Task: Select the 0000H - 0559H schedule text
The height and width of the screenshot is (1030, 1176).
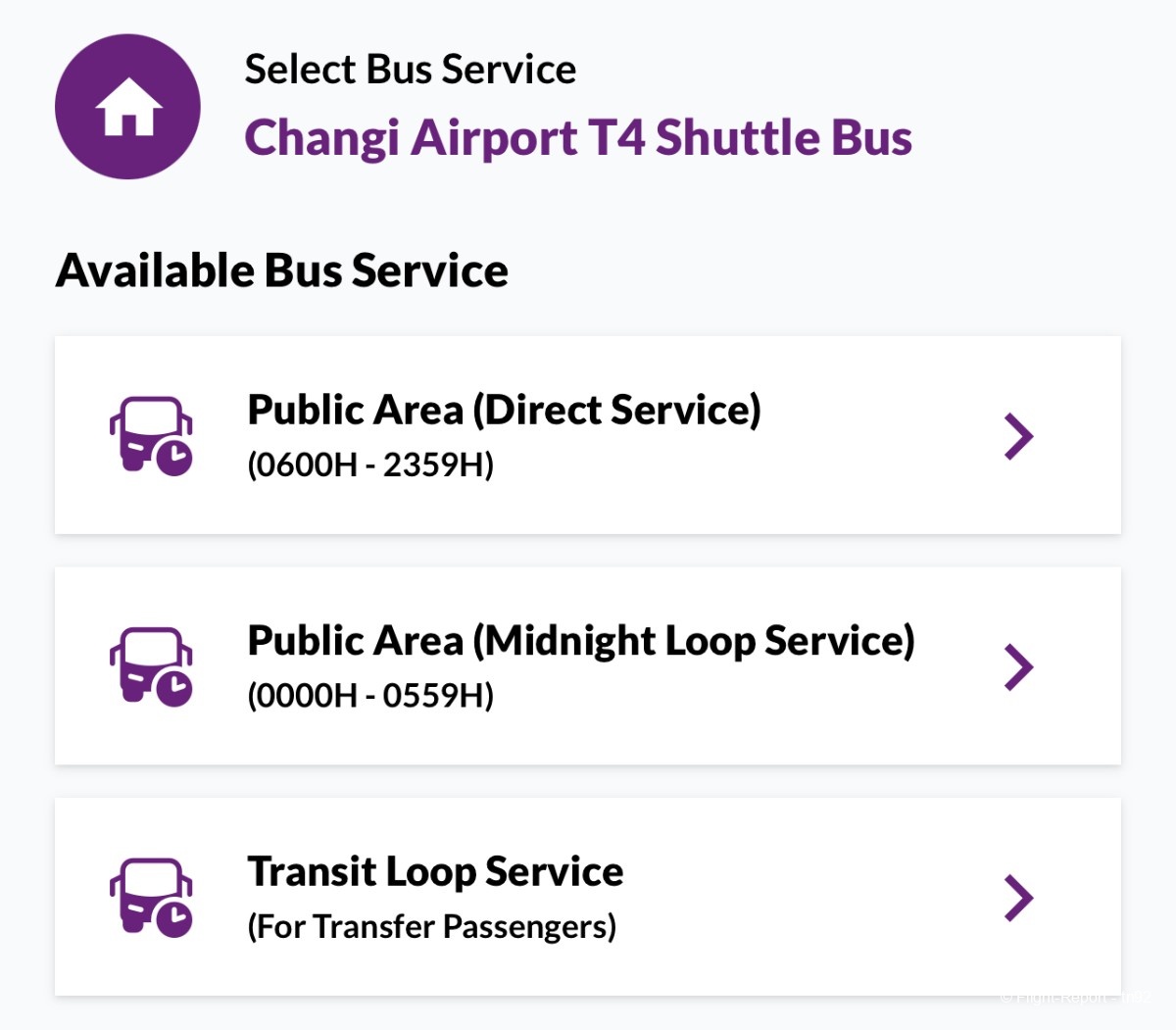Action: click(x=370, y=696)
